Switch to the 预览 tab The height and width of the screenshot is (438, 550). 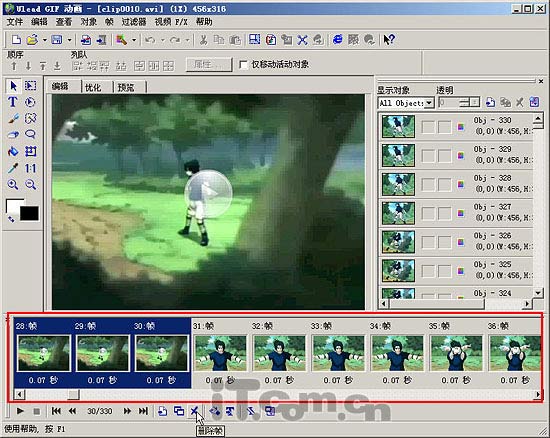[x=127, y=87]
